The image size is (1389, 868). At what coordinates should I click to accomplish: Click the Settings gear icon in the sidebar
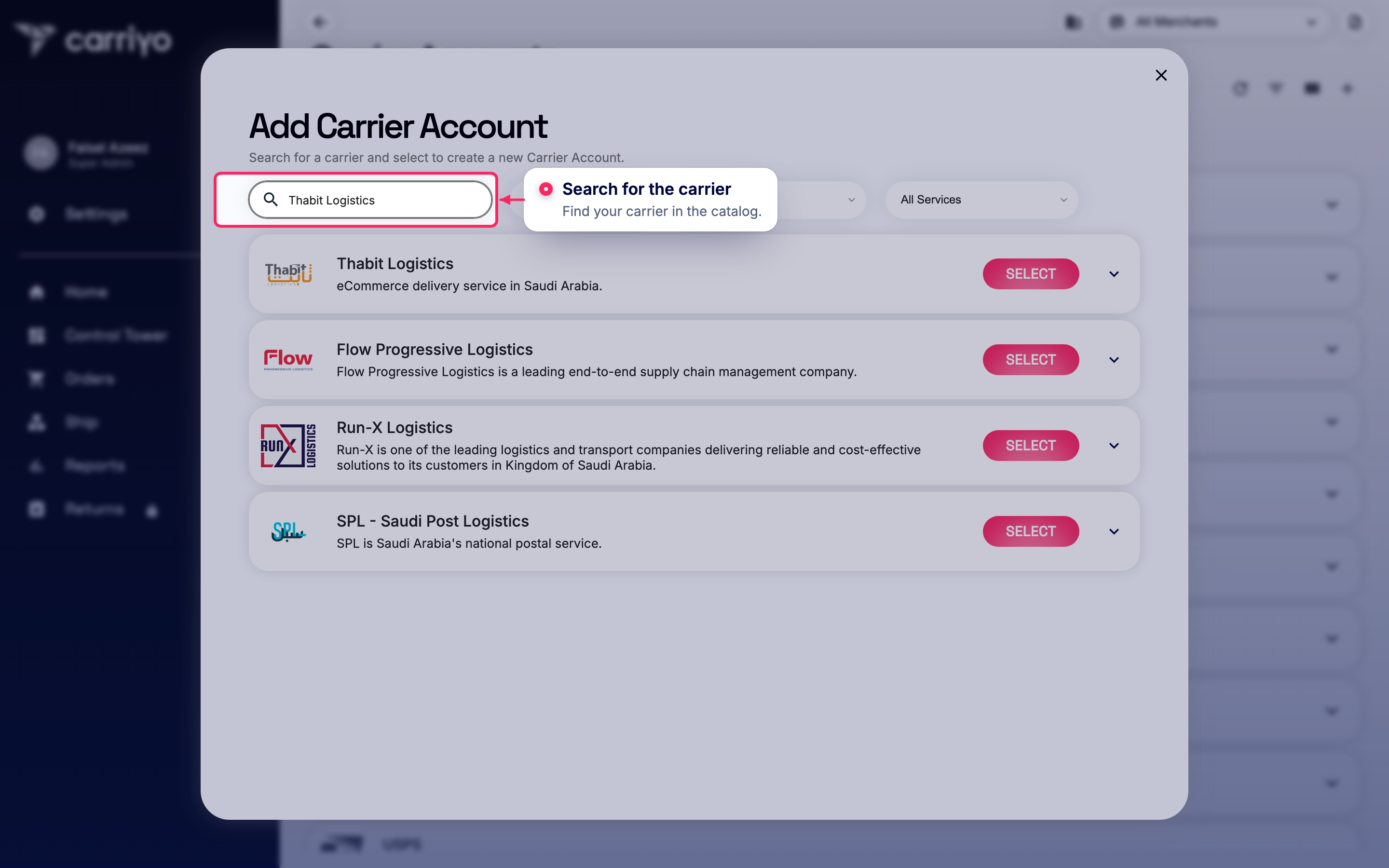[37, 214]
